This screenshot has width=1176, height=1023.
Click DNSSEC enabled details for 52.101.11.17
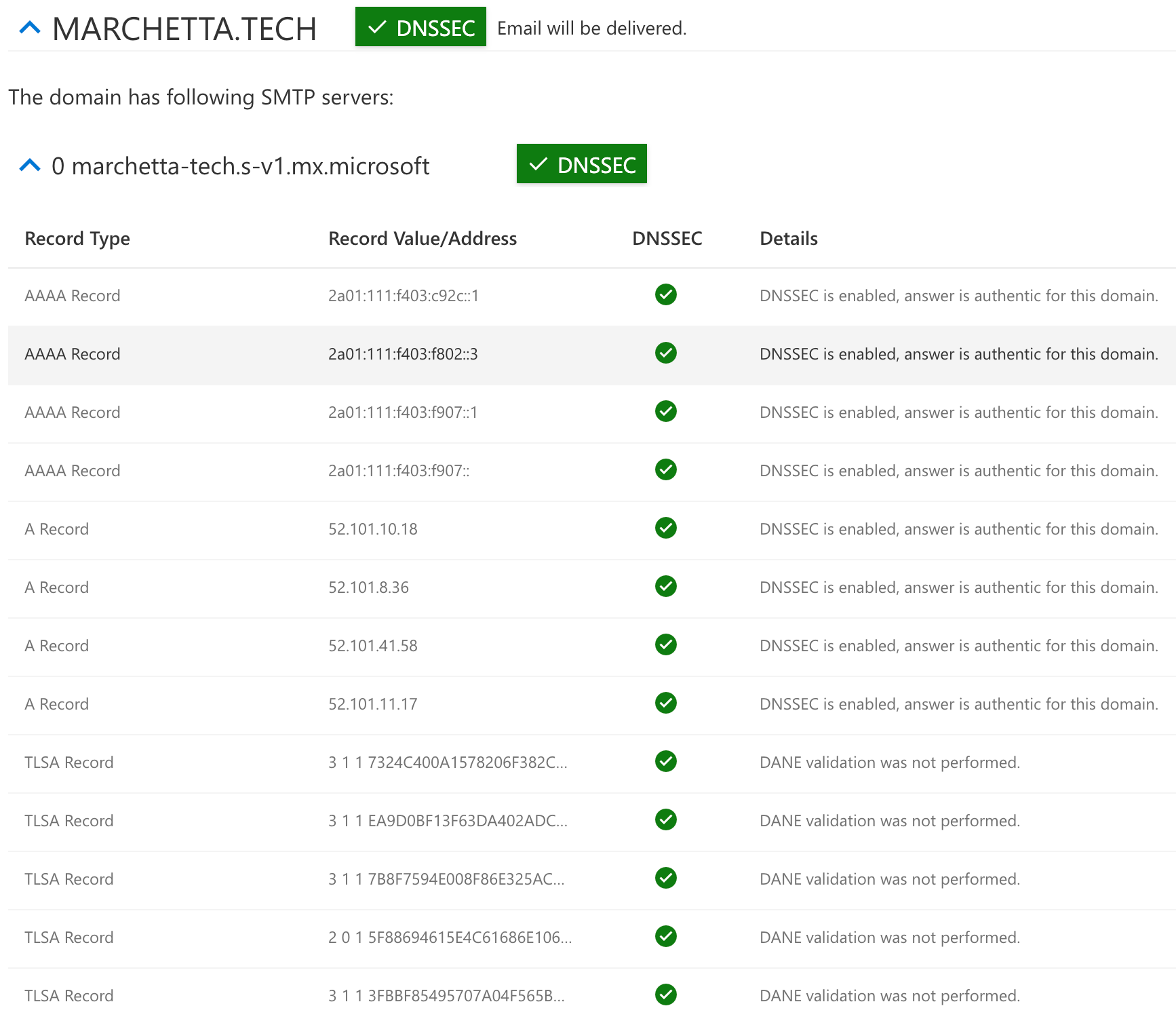coord(959,704)
